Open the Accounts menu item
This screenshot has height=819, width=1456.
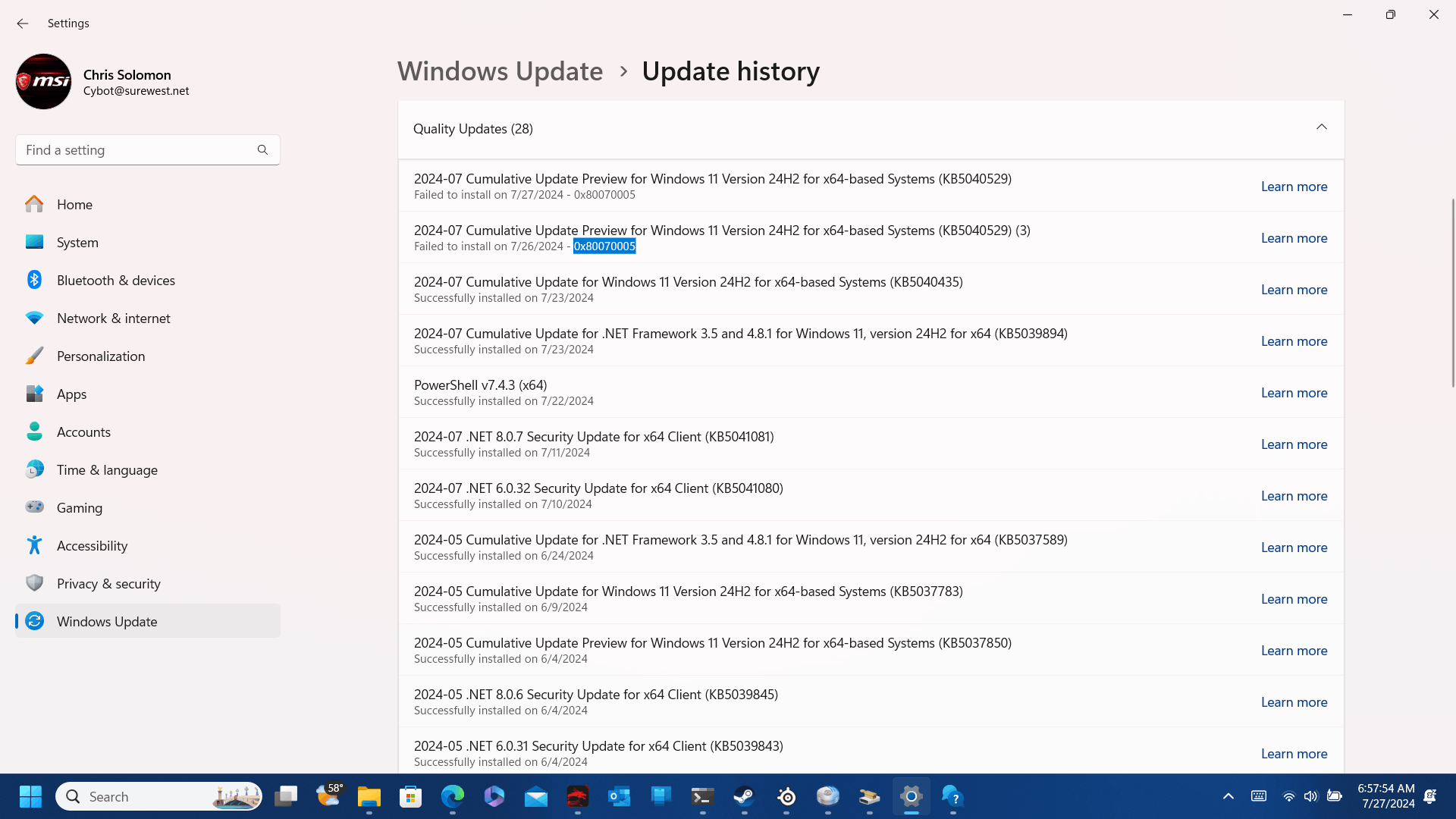click(x=83, y=431)
